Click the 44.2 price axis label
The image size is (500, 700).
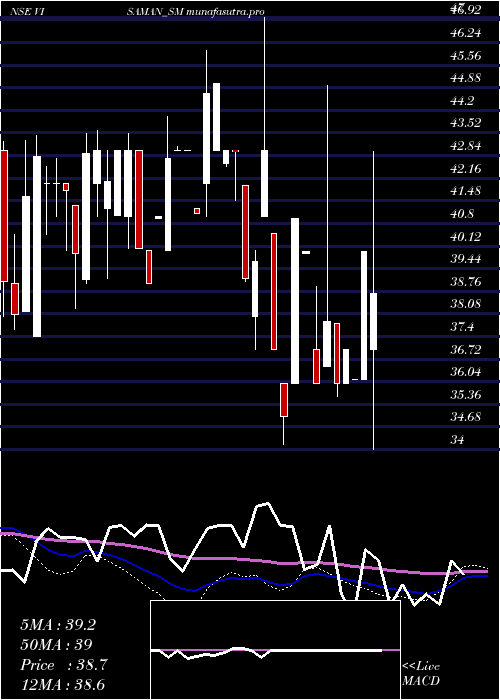[x=462, y=101]
